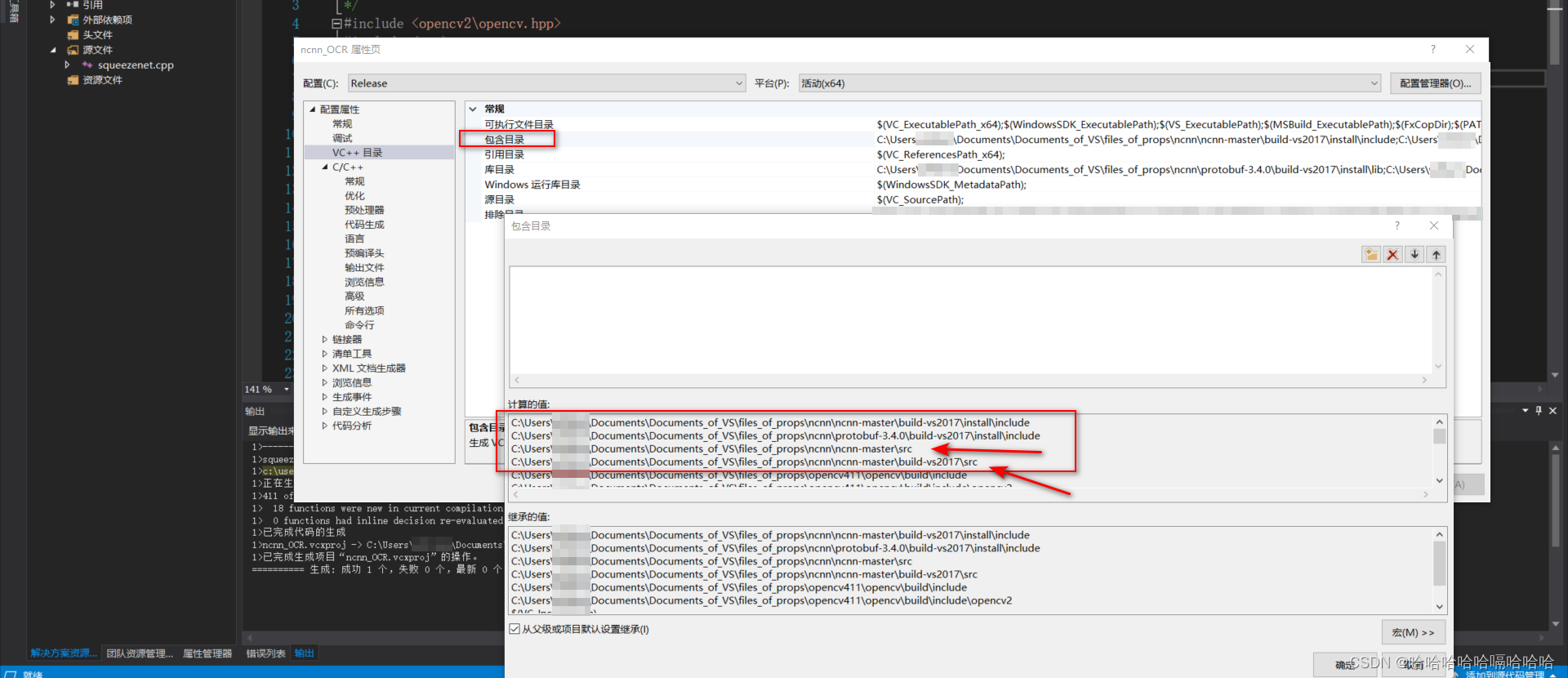Click the red X delete line icon
1568x678 pixels.
click(x=1392, y=254)
